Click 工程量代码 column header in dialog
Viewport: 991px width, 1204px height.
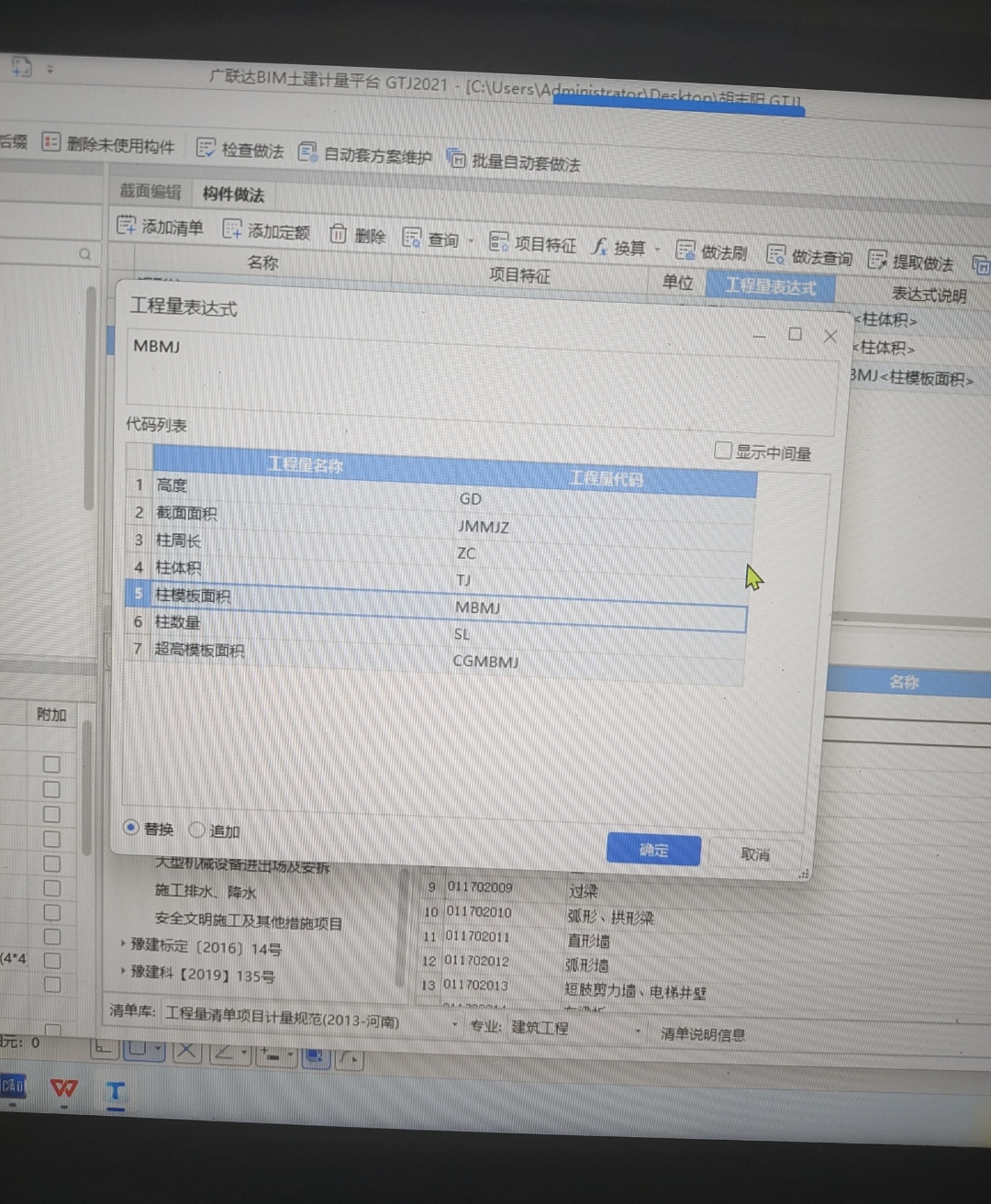point(606,477)
